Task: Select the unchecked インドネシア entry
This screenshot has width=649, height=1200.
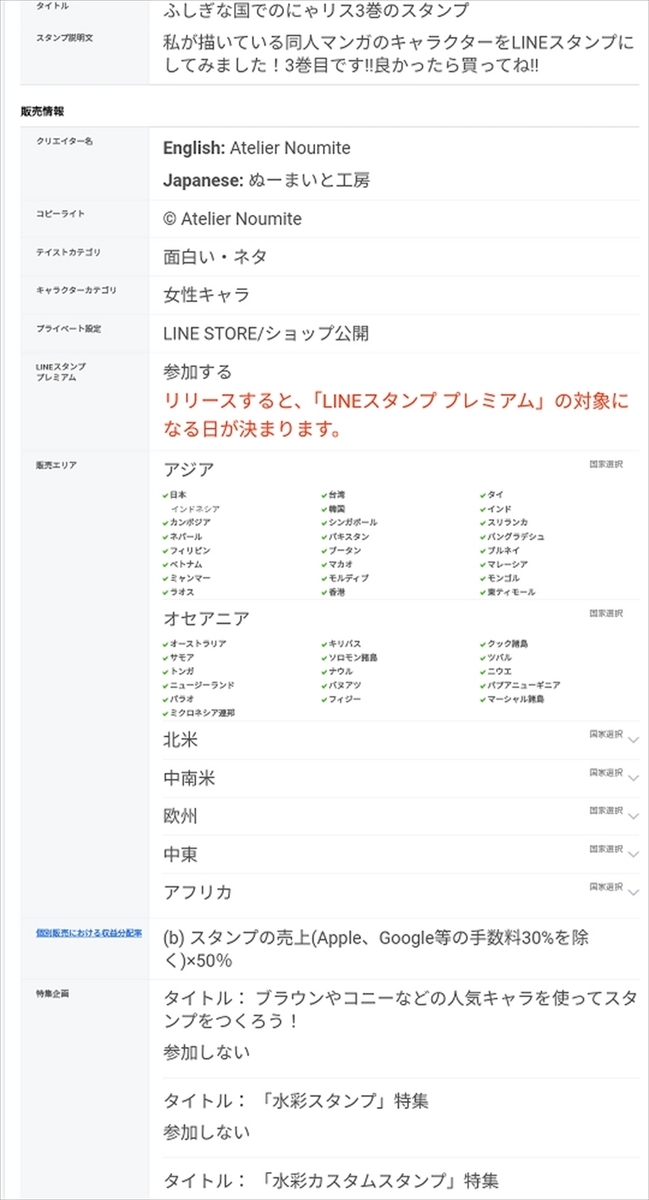Action: pyautogui.click(x=195, y=509)
